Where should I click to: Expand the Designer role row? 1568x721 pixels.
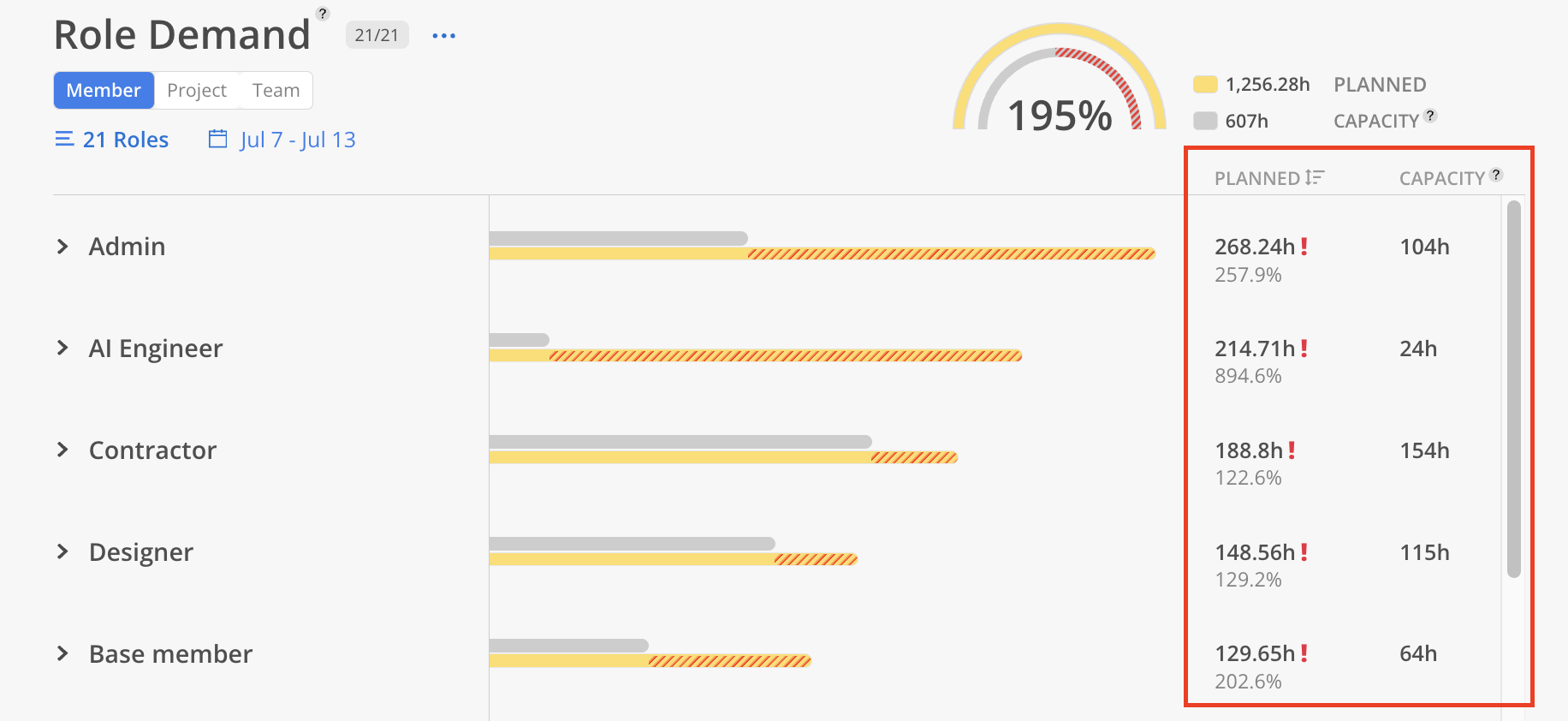(62, 551)
